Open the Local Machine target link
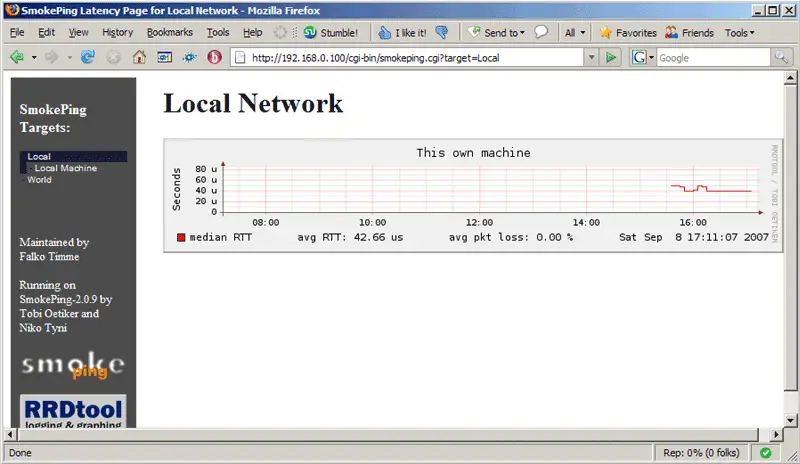The height and width of the screenshot is (464, 800). [x=65, y=168]
